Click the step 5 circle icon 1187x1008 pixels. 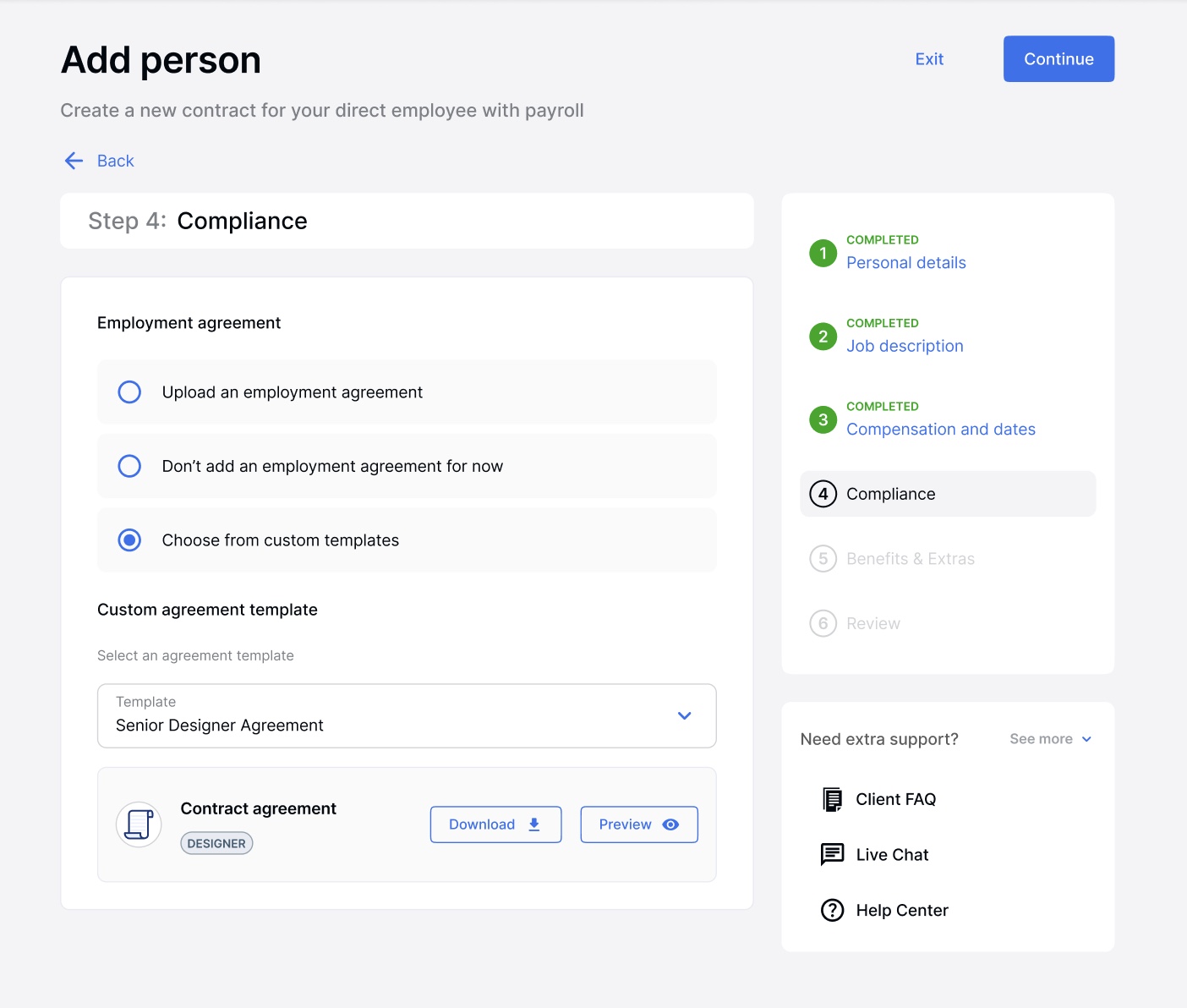click(823, 558)
